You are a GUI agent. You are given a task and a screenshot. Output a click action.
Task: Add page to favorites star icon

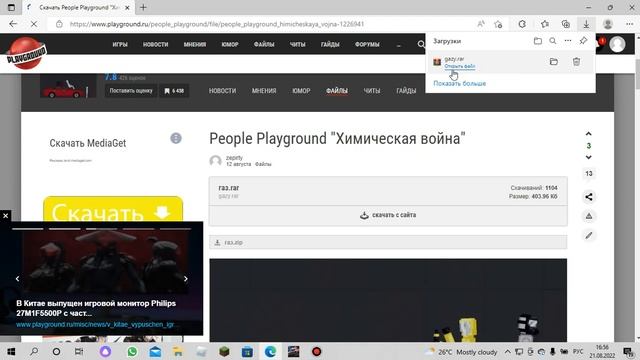pos(498,24)
